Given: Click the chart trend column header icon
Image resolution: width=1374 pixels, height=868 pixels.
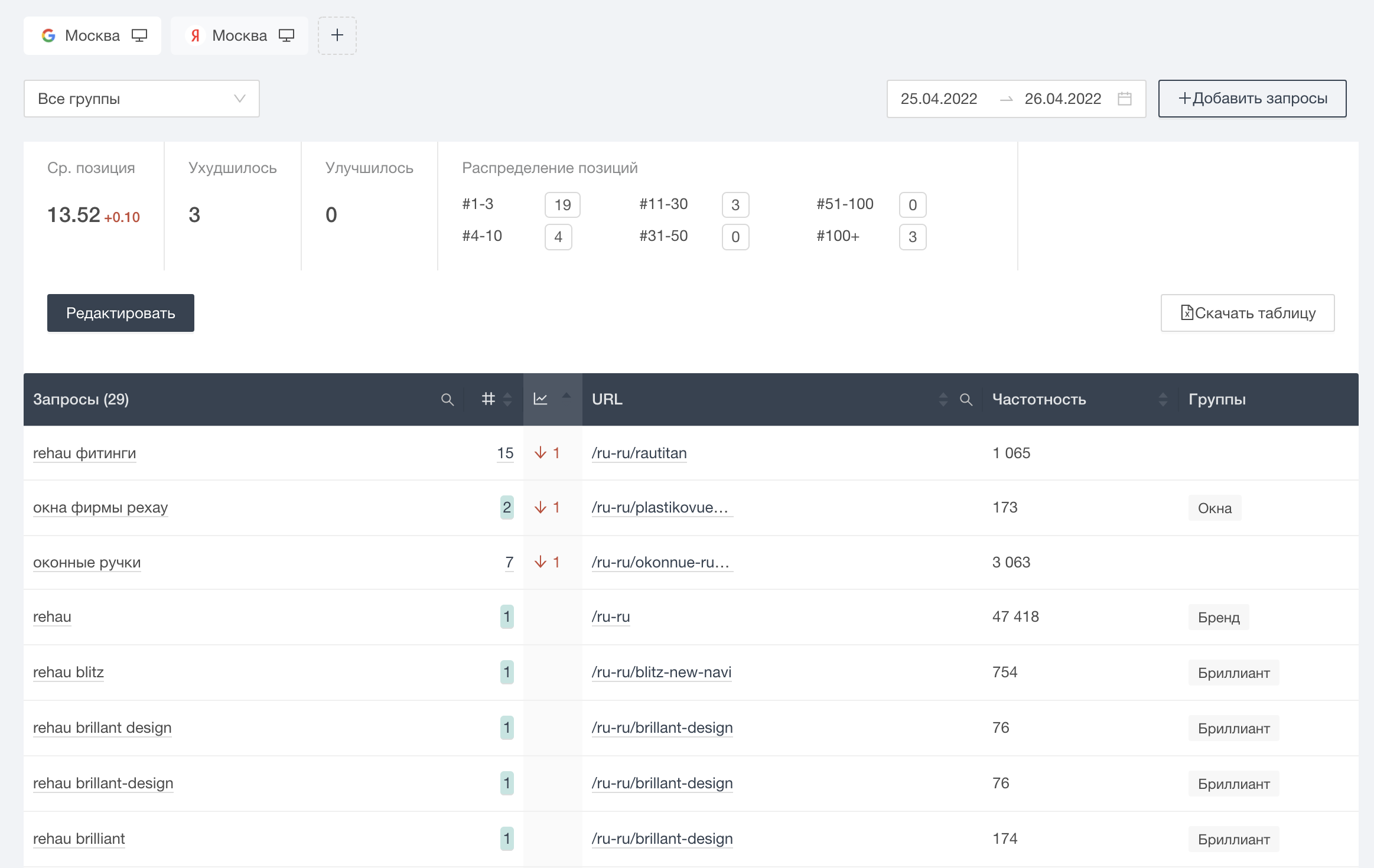Looking at the screenshot, I should tap(540, 399).
